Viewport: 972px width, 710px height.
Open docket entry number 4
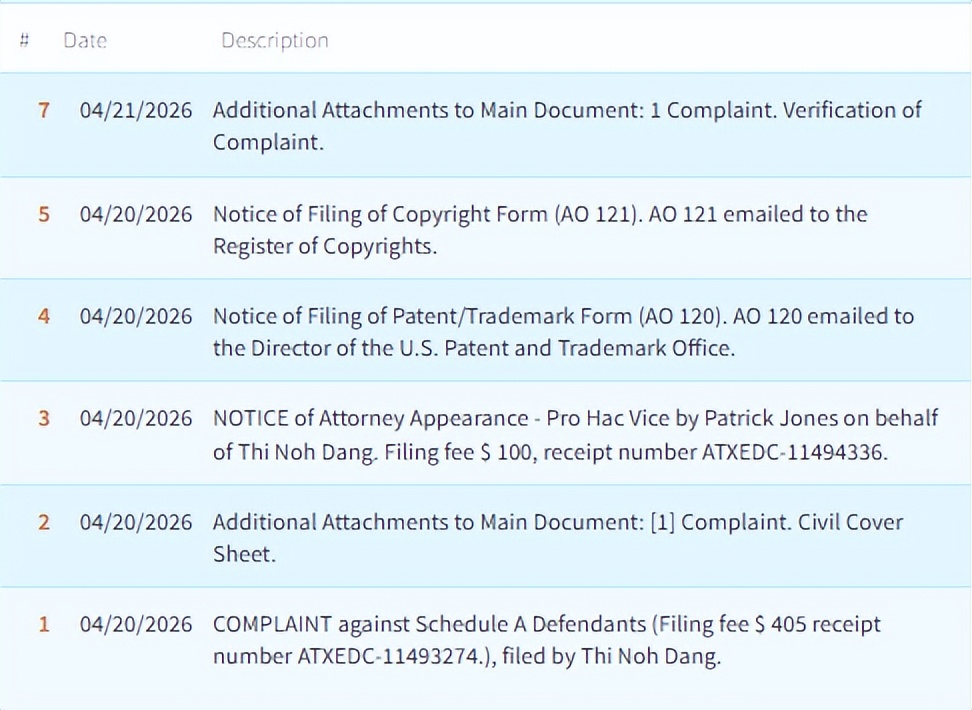(x=43, y=316)
